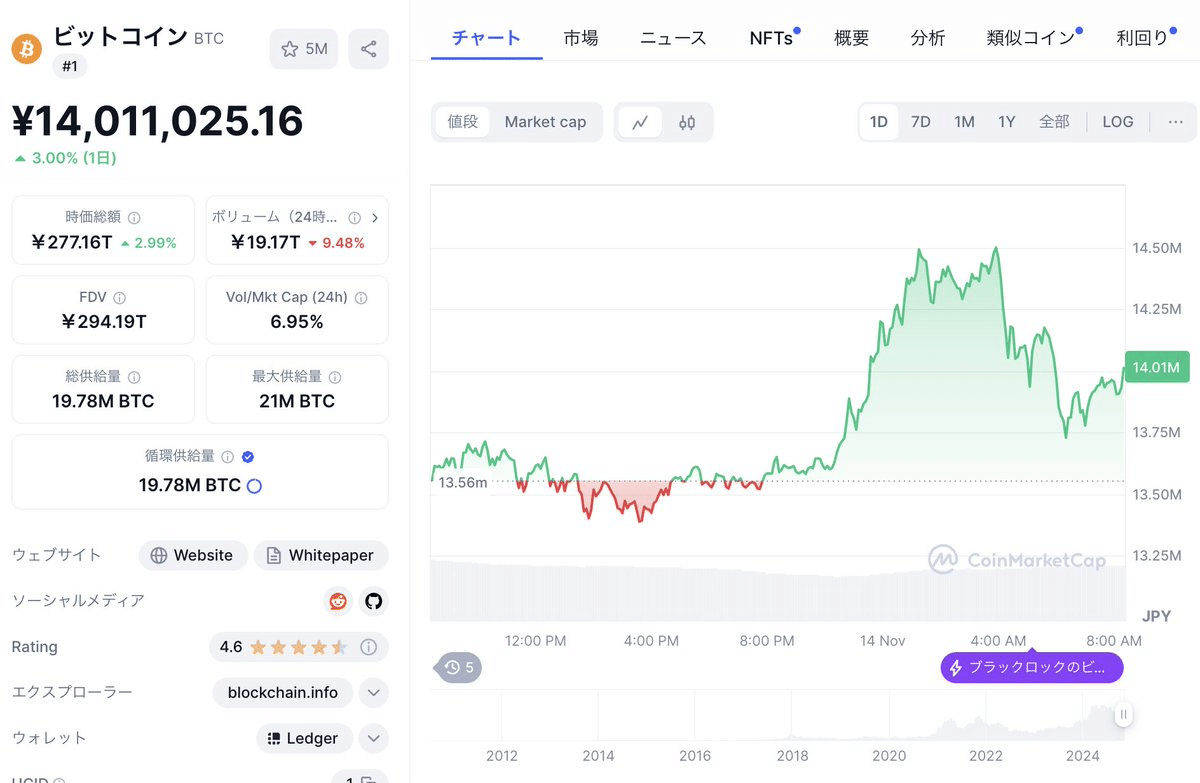Expand the Ledger wallet dropdown

(373, 738)
